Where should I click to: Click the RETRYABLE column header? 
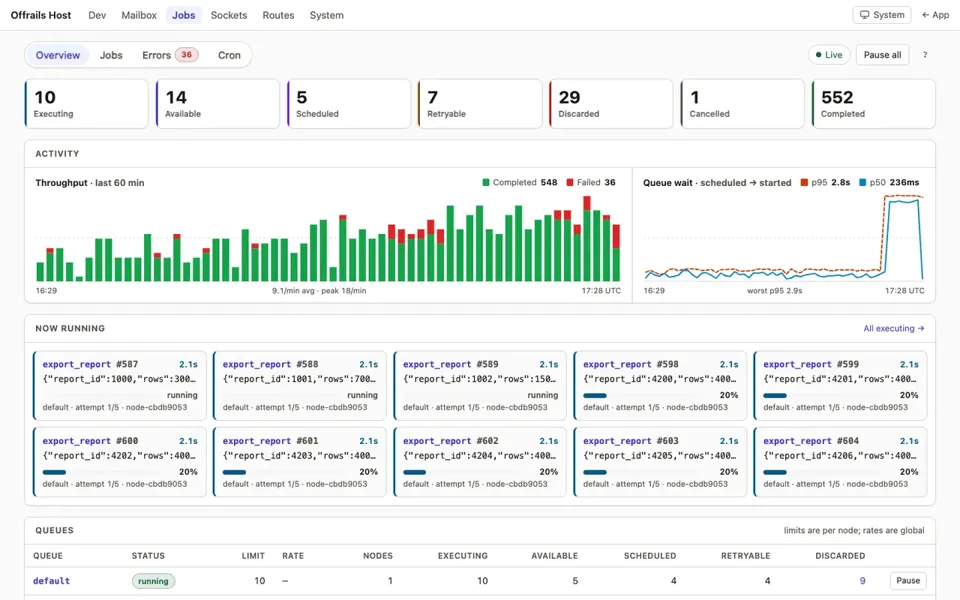[x=746, y=556]
